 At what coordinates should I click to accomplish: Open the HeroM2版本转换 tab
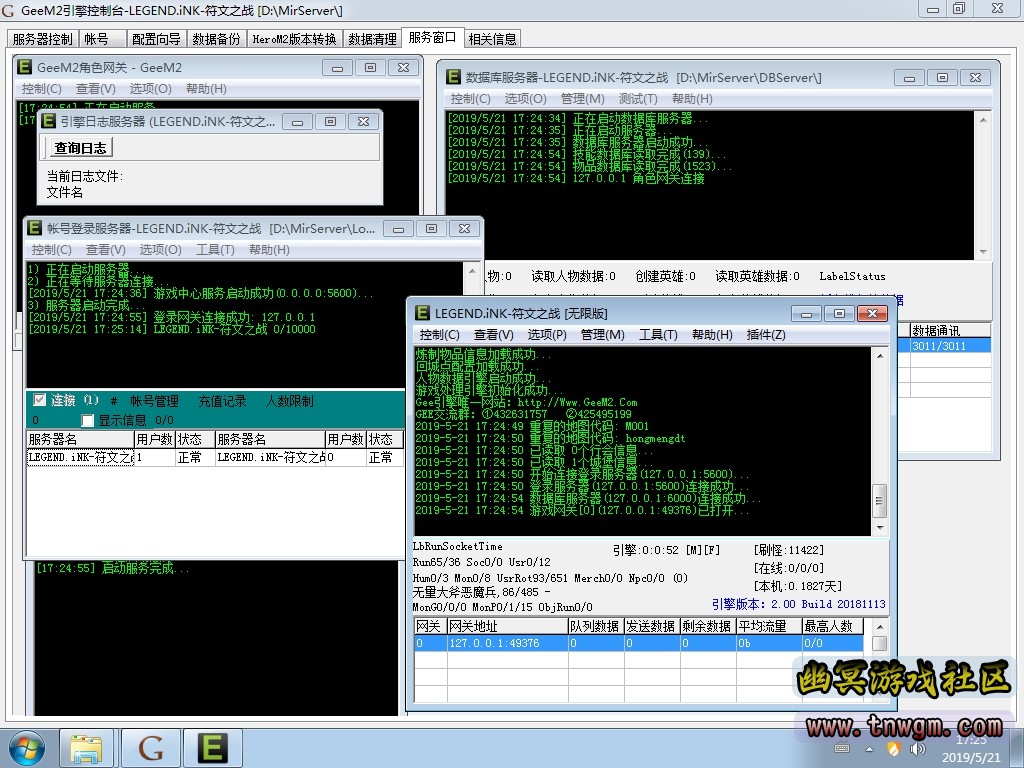coord(295,39)
